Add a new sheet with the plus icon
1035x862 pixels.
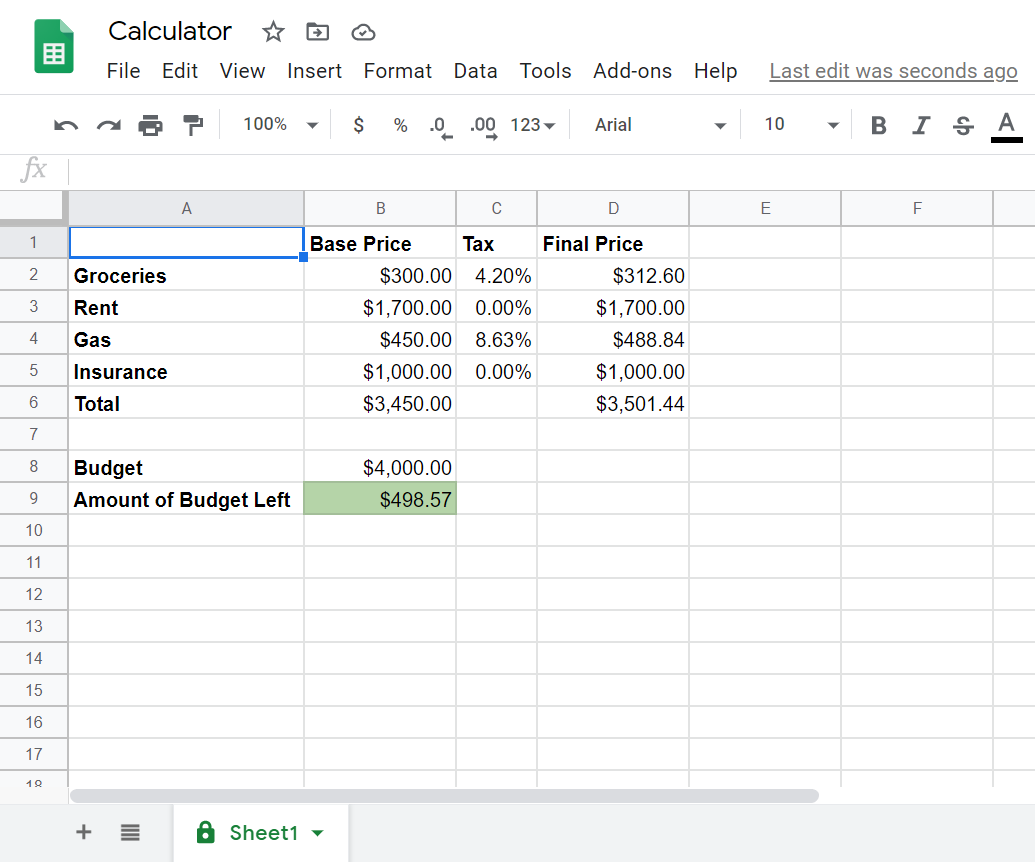pos(83,831)
